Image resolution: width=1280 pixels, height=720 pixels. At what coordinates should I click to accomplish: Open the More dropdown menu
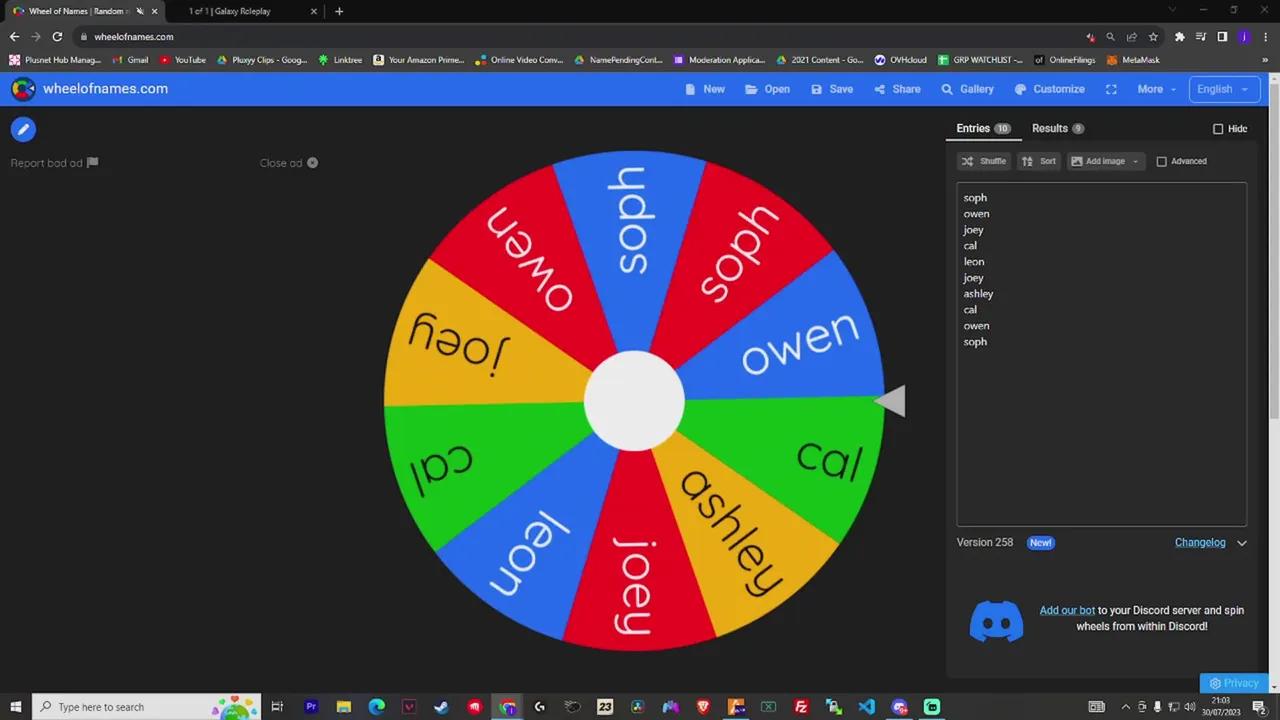[1157, 89]
